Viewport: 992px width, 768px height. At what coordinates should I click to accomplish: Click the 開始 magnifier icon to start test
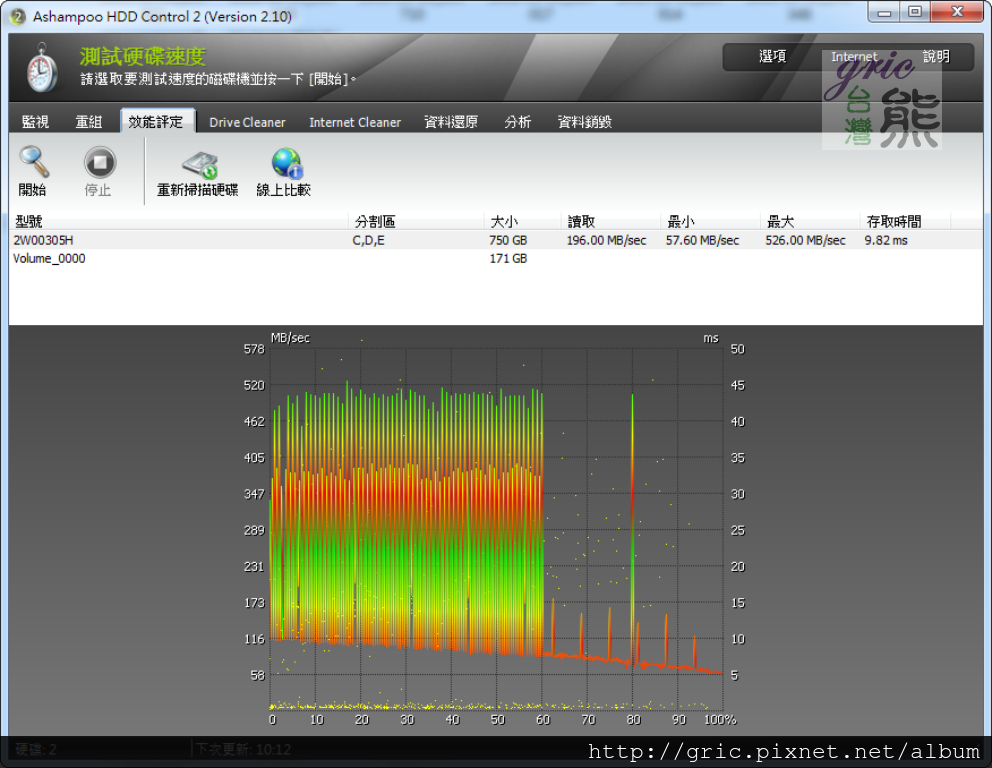click(34, 162)
